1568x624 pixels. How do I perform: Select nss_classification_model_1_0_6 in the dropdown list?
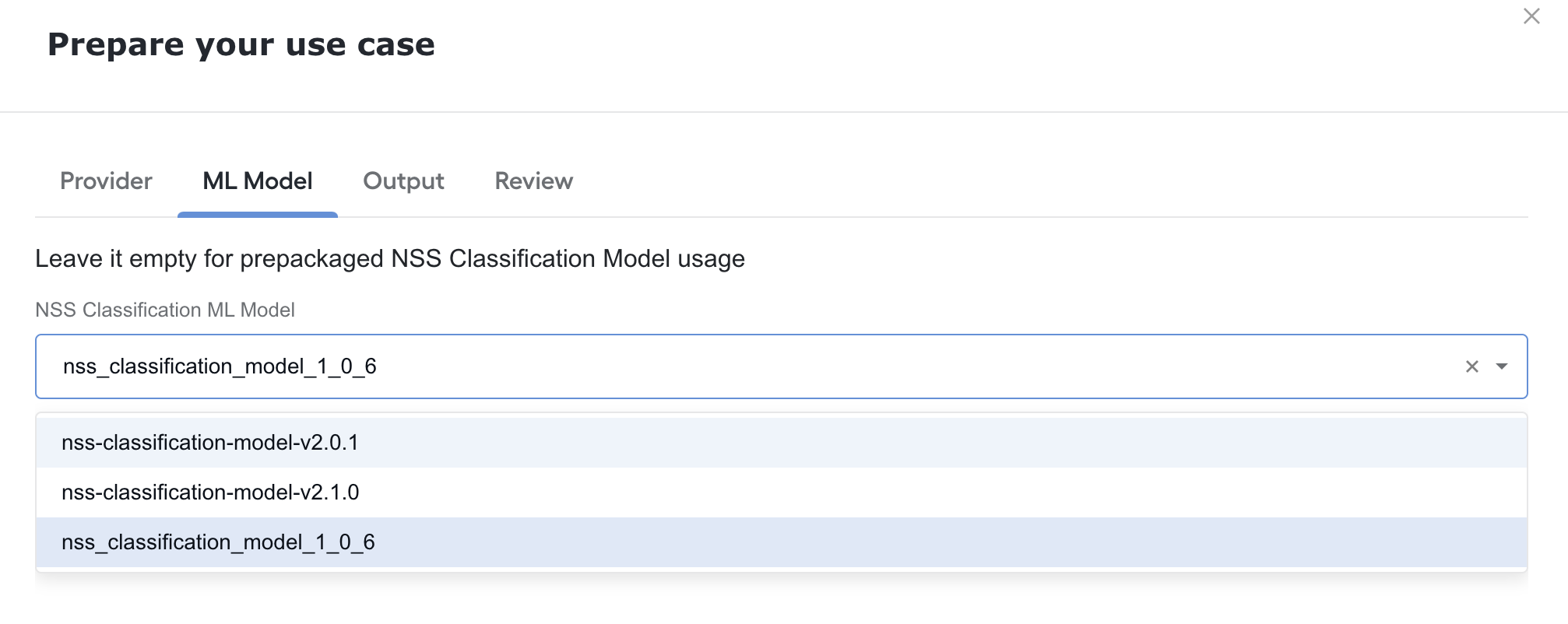(x=782, y=542)
